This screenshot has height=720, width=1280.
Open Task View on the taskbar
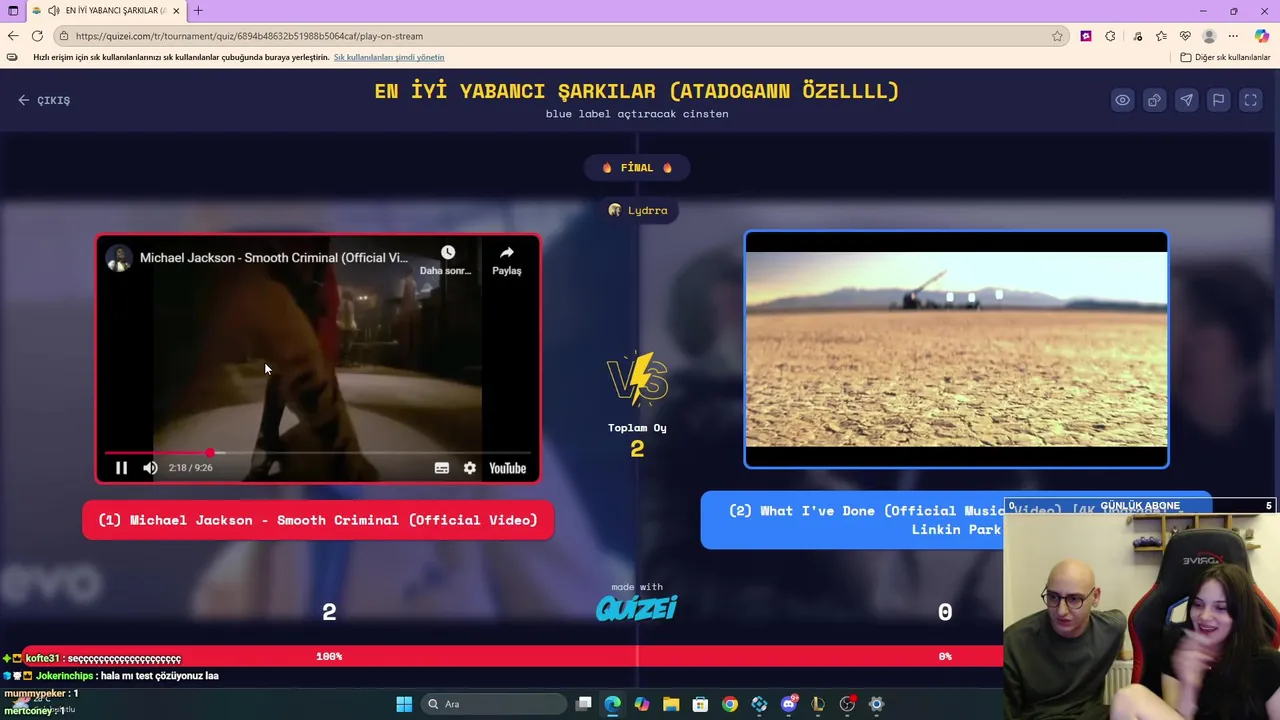(584, 704)
